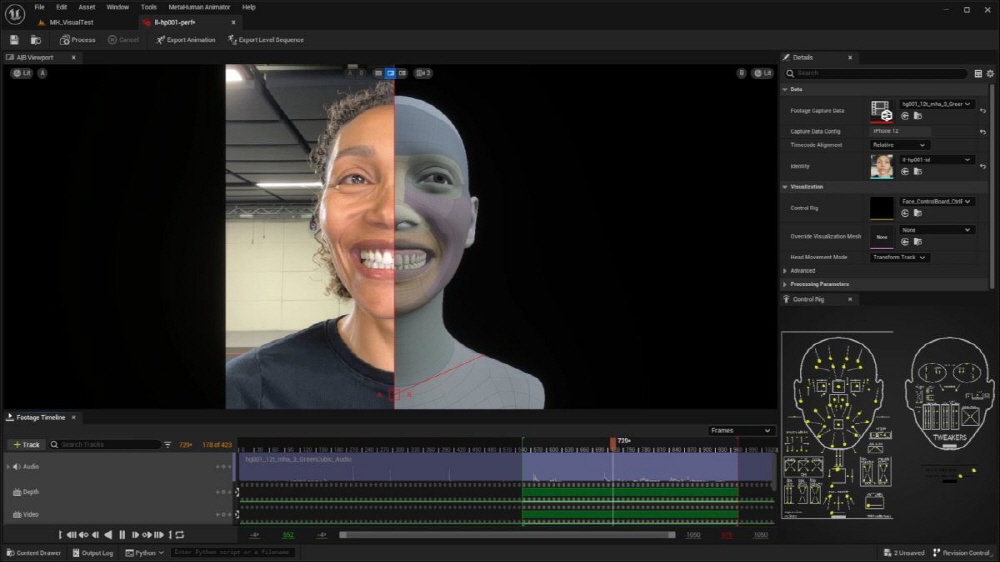Open the MetaHuman Animator menu
Screen dimensions: 1000x562
[x=198, y=7]
